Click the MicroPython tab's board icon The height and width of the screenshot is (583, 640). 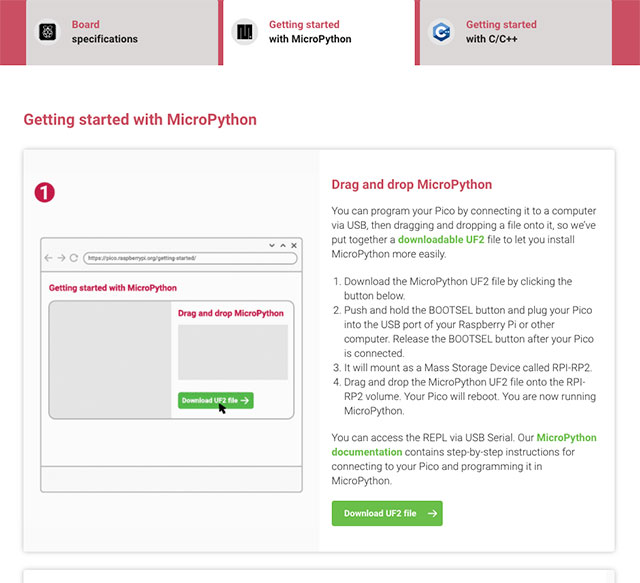[244, 32]
